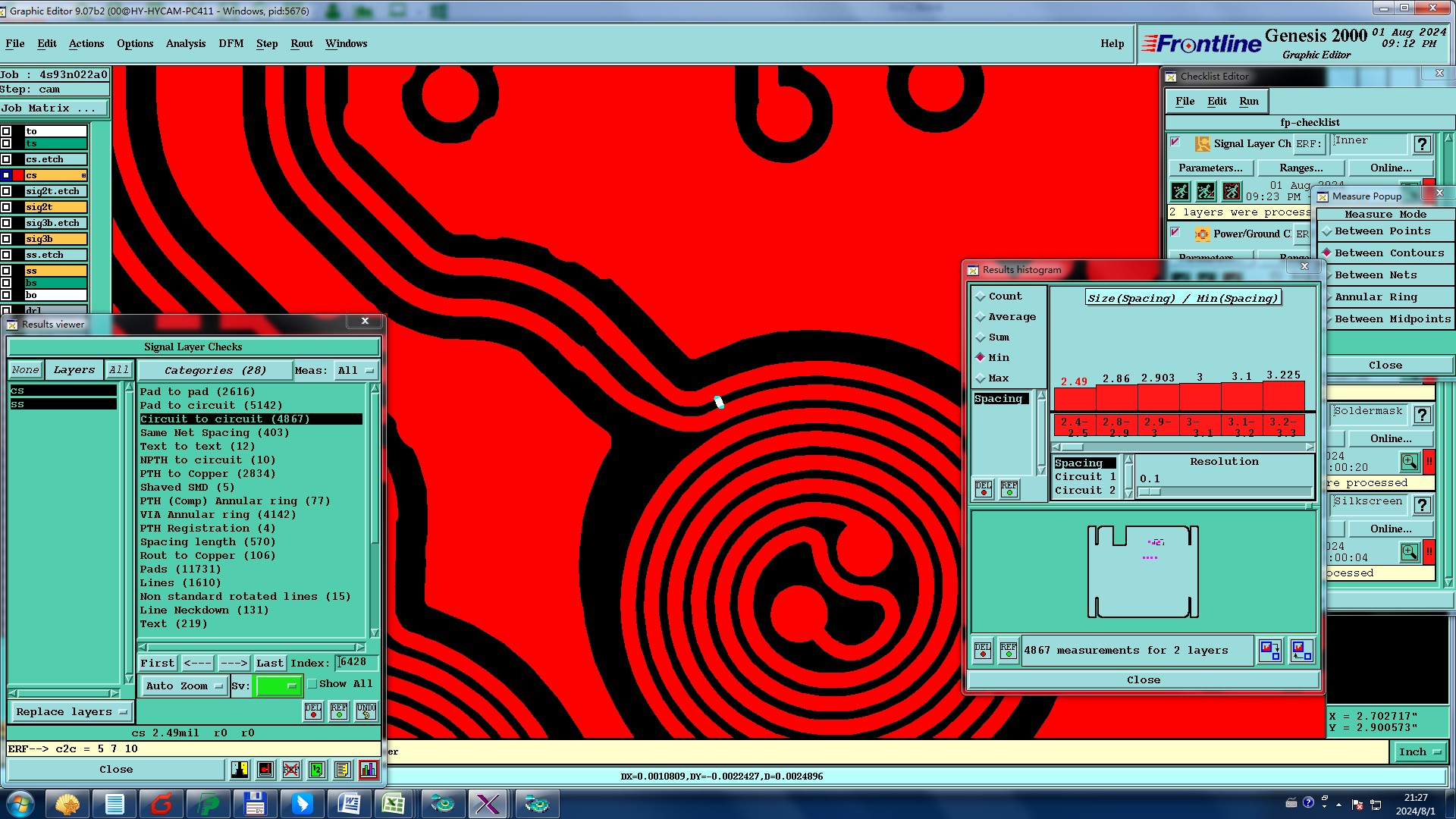The image size is (1456, 819).
Task: Open the Inch units dropdown
Action: pyautogui.click(x=1418, y=752)
